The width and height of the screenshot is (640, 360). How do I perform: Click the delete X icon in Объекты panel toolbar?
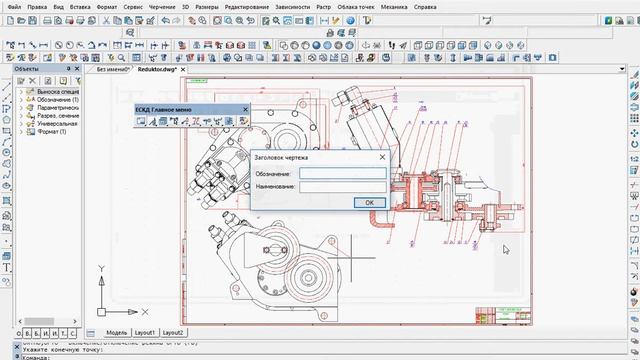pyautogui.click(x=32, y=81)
